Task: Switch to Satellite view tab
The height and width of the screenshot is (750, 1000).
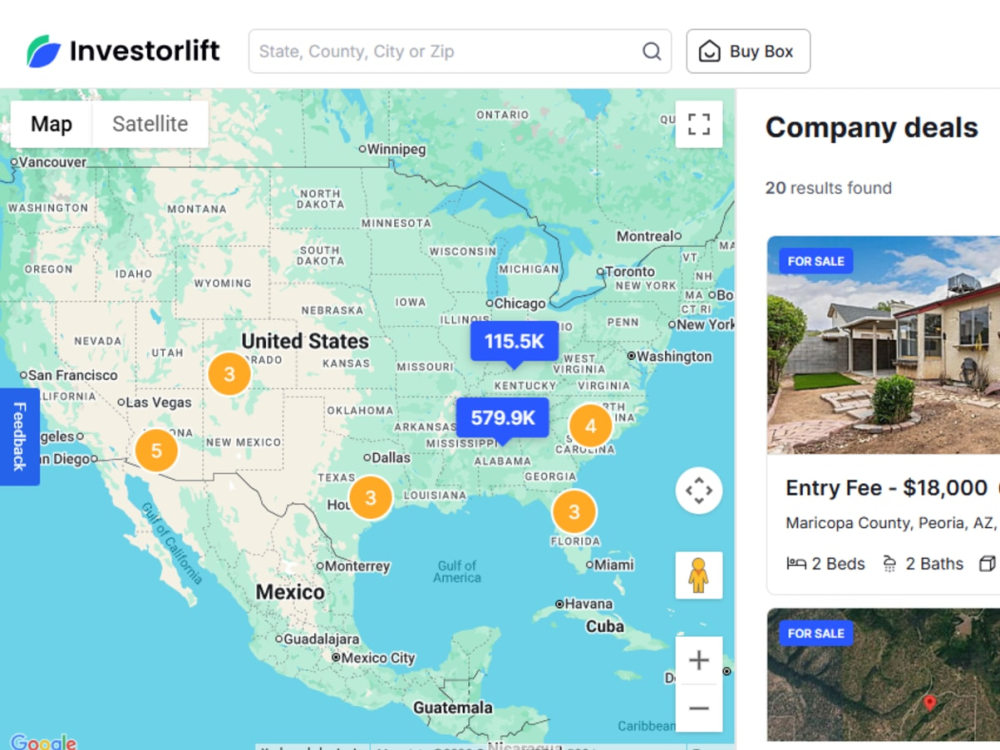Action: (x=150, y=124)
